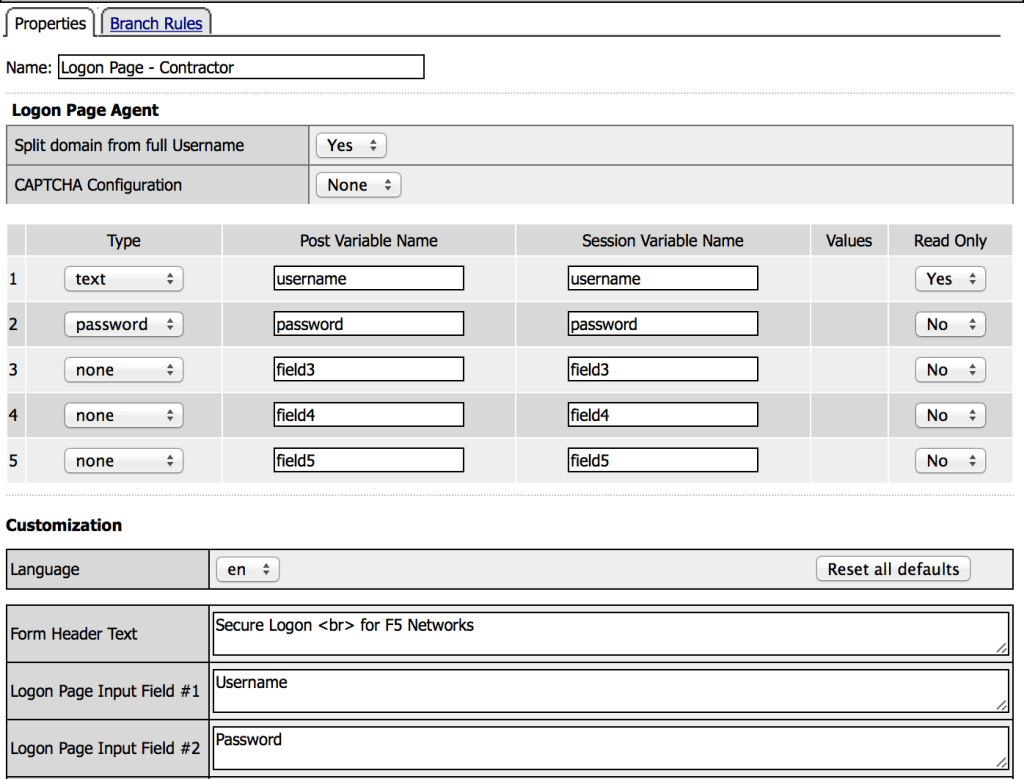Open the Language dropdown
The height and width of the screenshot is (779, 1024).
point(246,569)
